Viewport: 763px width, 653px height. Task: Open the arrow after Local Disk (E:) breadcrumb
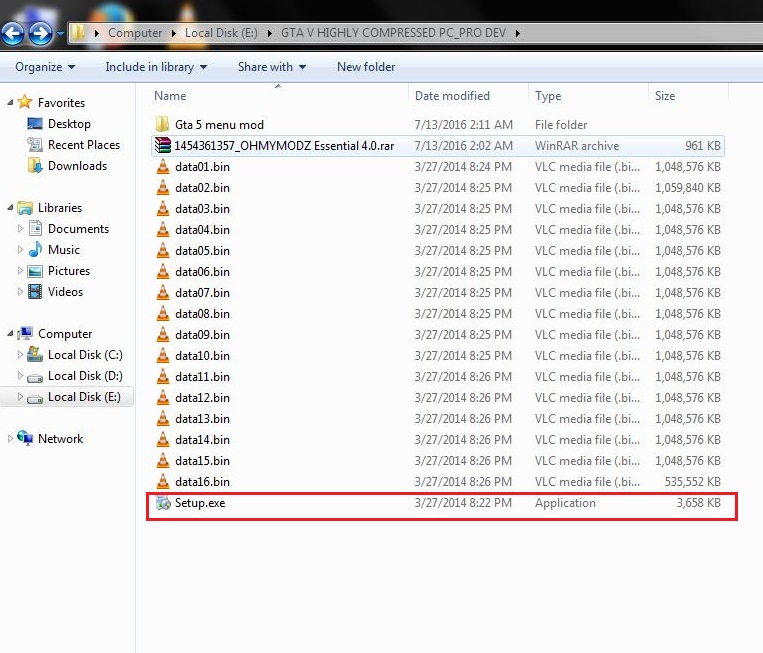[270, 33]
